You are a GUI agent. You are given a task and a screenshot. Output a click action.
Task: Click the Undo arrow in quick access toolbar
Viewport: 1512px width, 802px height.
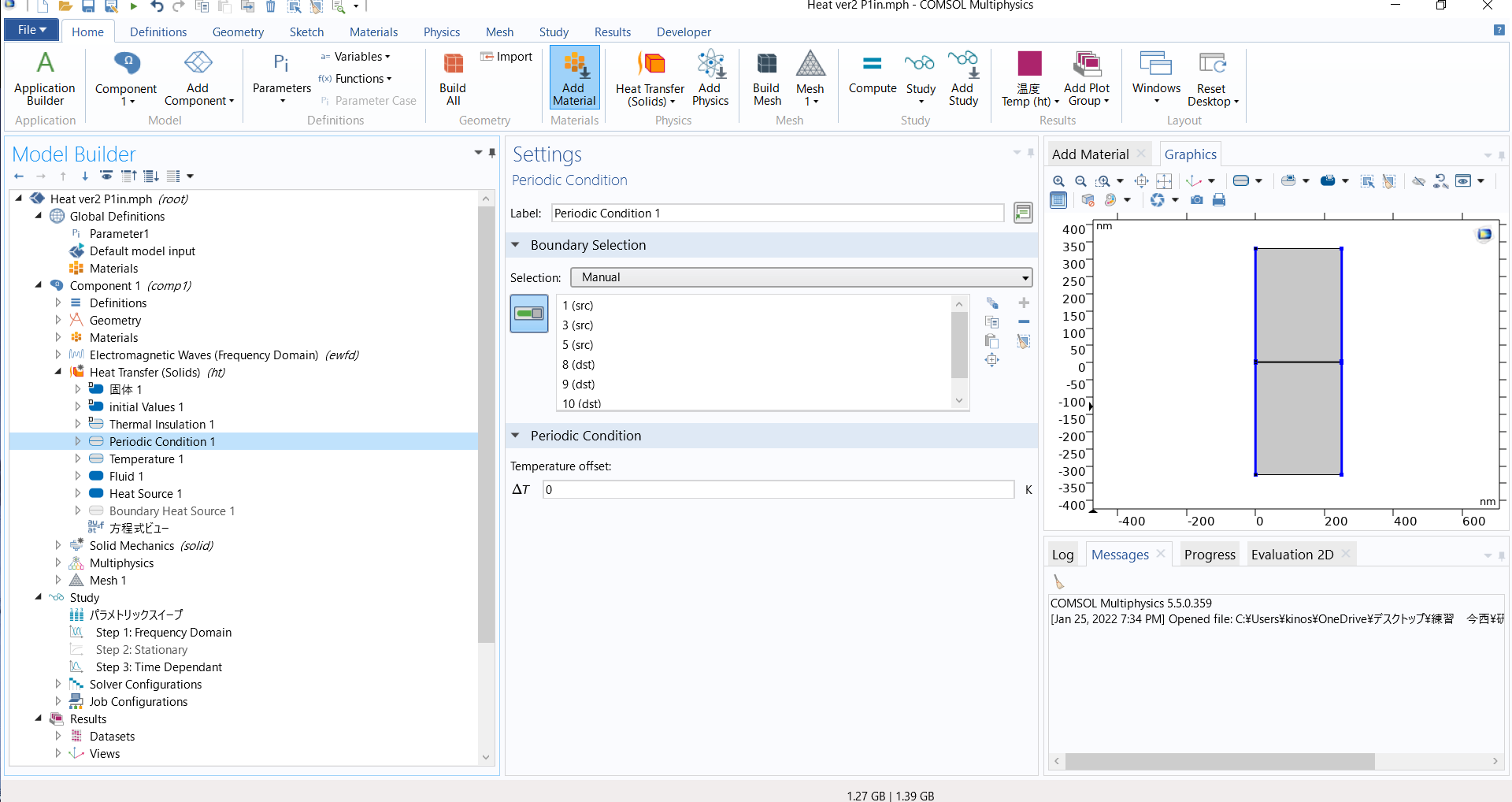click(157, 6)
